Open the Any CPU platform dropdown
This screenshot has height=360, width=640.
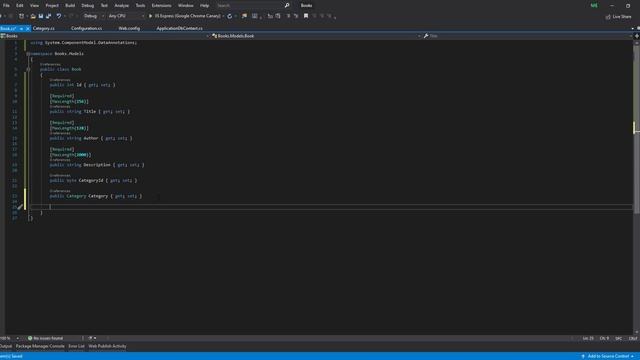(126, 16)
